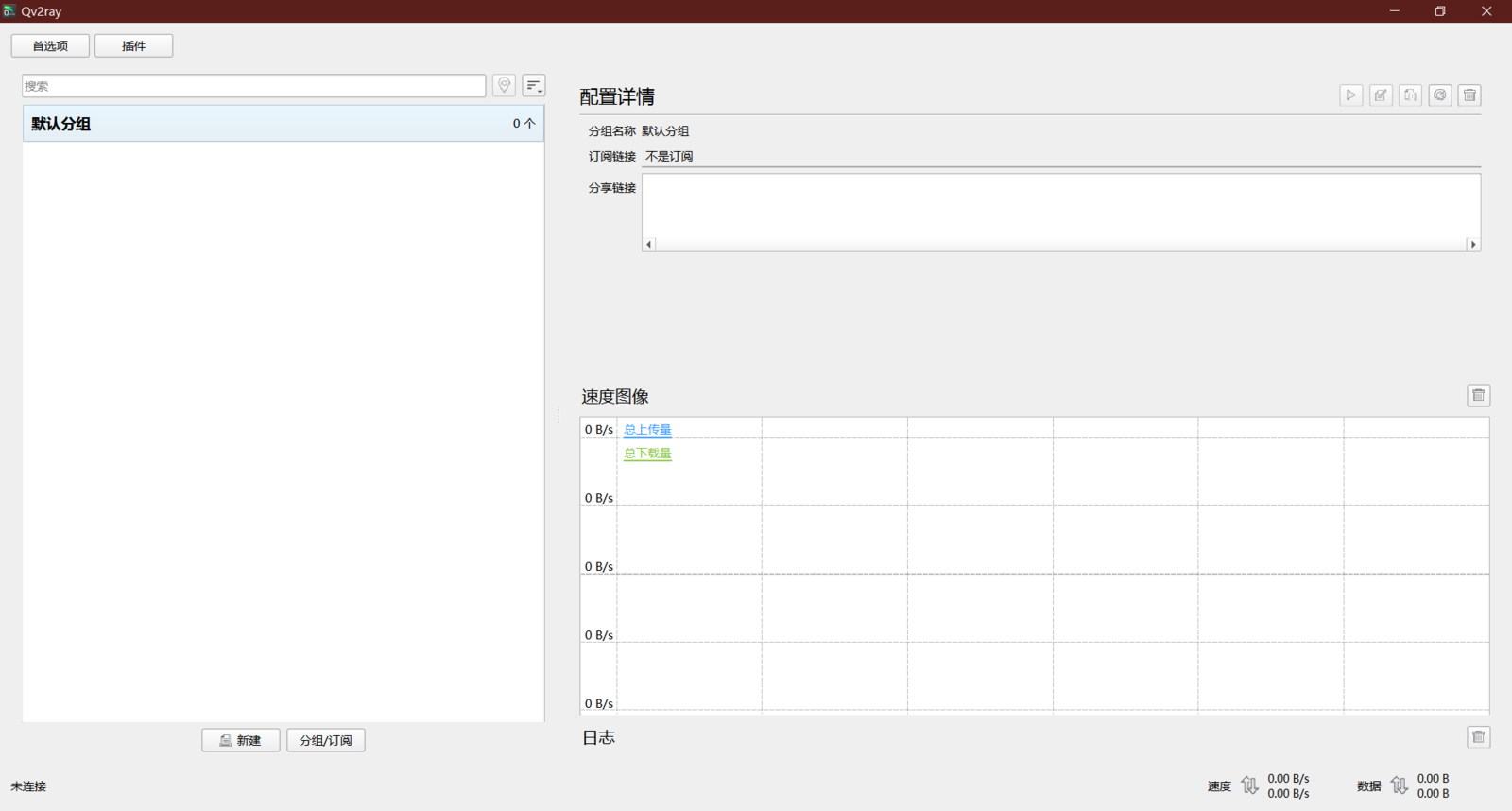The height and width of the screenshot is (811, 1512).
Task: Open the 首选项 preferences button
Action: click(50, 45)
